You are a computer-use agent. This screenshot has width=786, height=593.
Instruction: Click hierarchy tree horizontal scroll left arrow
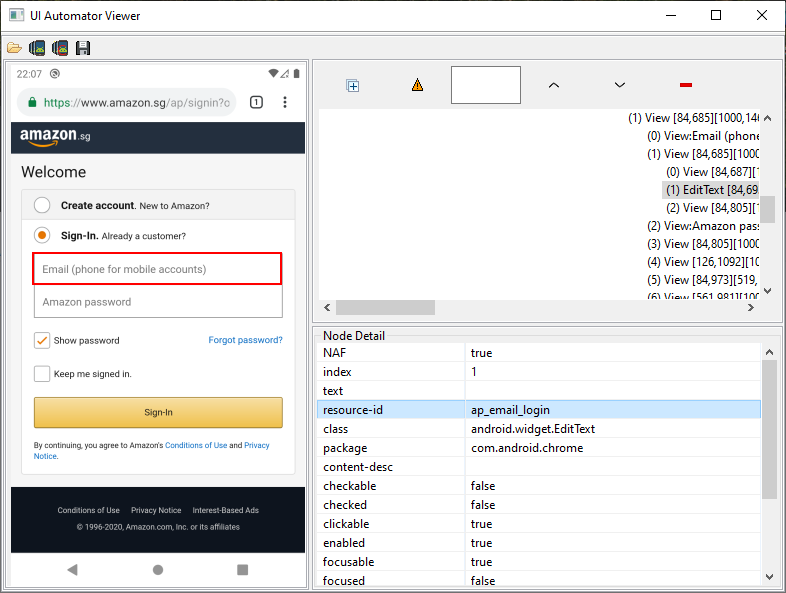[x=327, y=307]
